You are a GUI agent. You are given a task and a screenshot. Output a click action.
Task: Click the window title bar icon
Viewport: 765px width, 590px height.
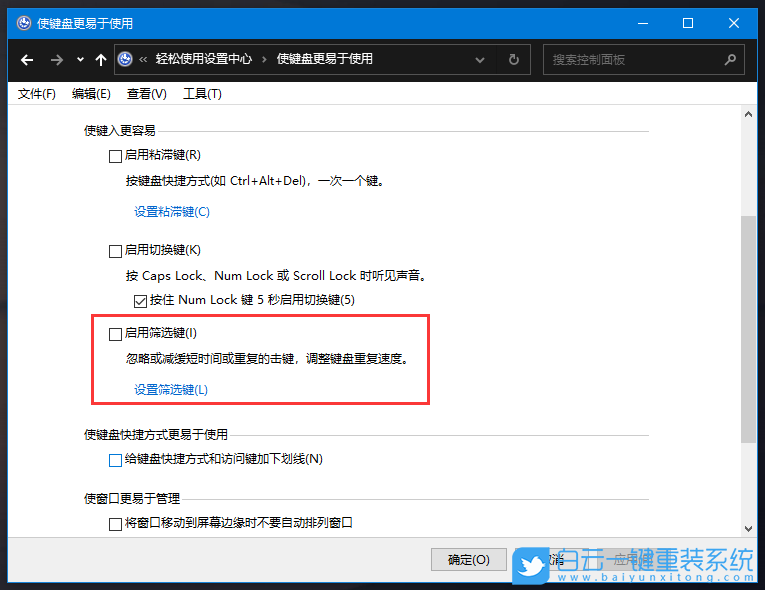[24, 23]
